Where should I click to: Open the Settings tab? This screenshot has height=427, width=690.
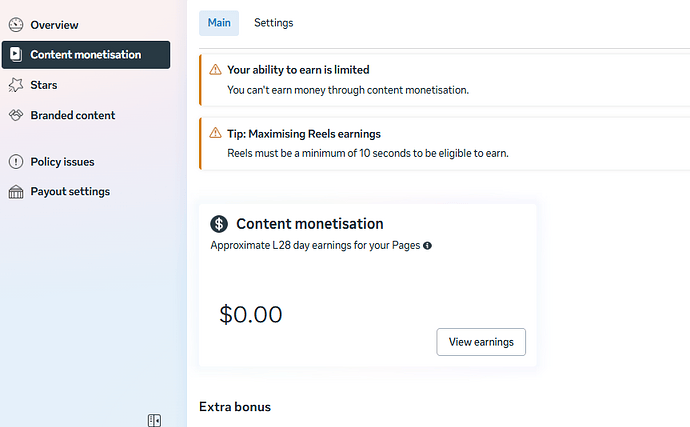click(x=273, y=22)
